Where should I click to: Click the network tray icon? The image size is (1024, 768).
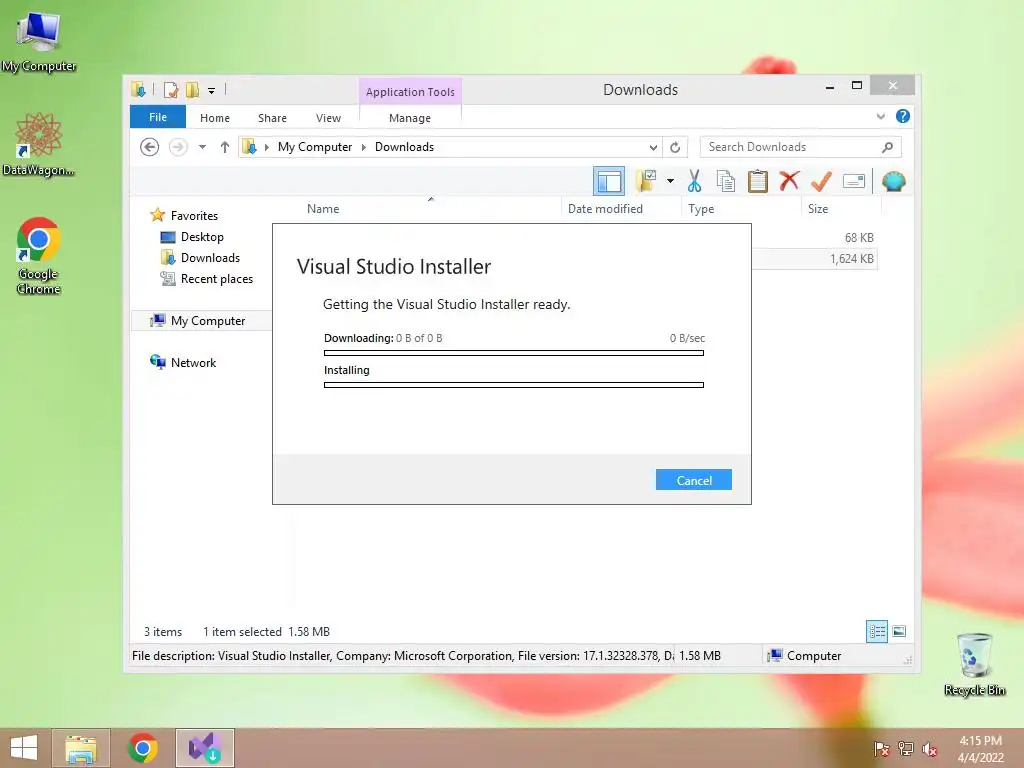coord(905,749)
